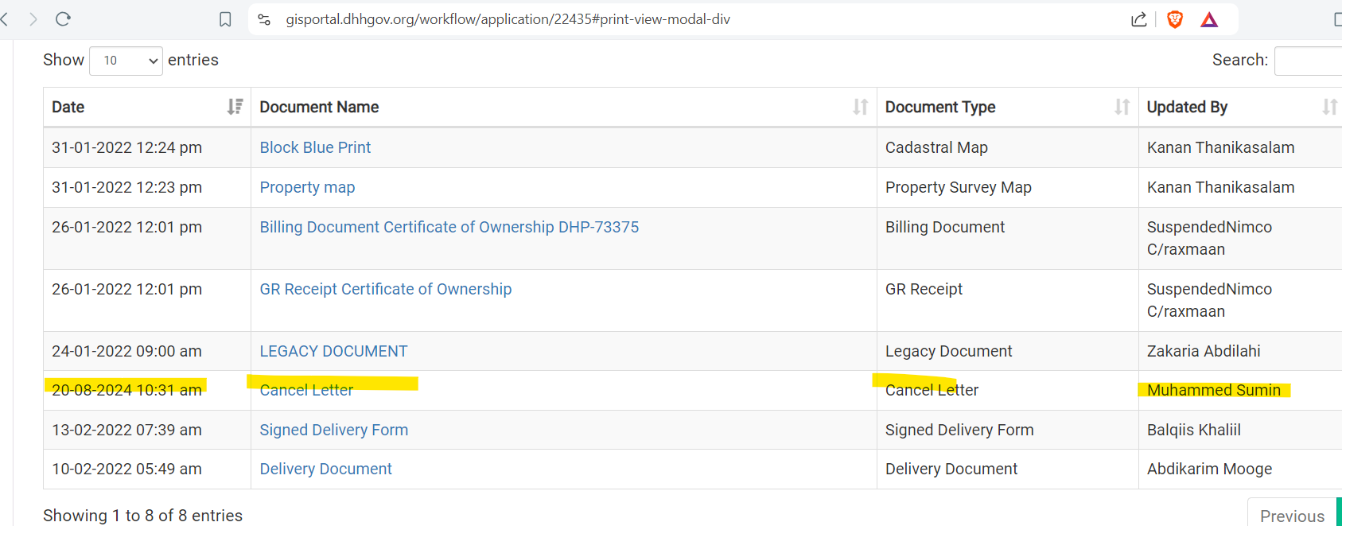
Task: Open Brave Shields lion icon
Action: coord(1175,19)
